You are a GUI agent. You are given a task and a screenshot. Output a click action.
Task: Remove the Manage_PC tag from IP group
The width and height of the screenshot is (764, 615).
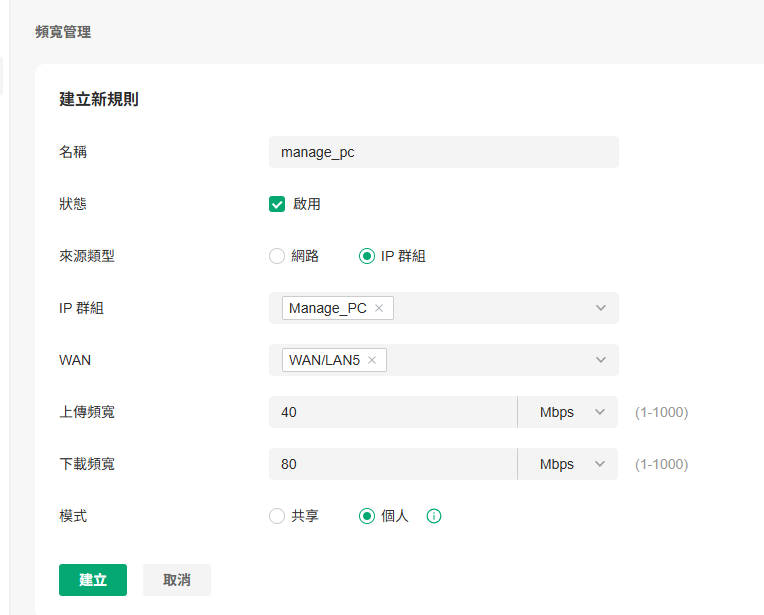tap(379, 308)
